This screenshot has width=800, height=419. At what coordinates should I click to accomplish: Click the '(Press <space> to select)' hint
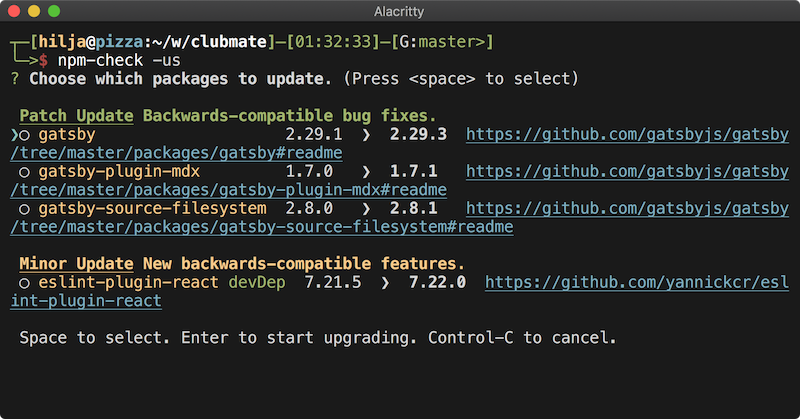[461, 79]
